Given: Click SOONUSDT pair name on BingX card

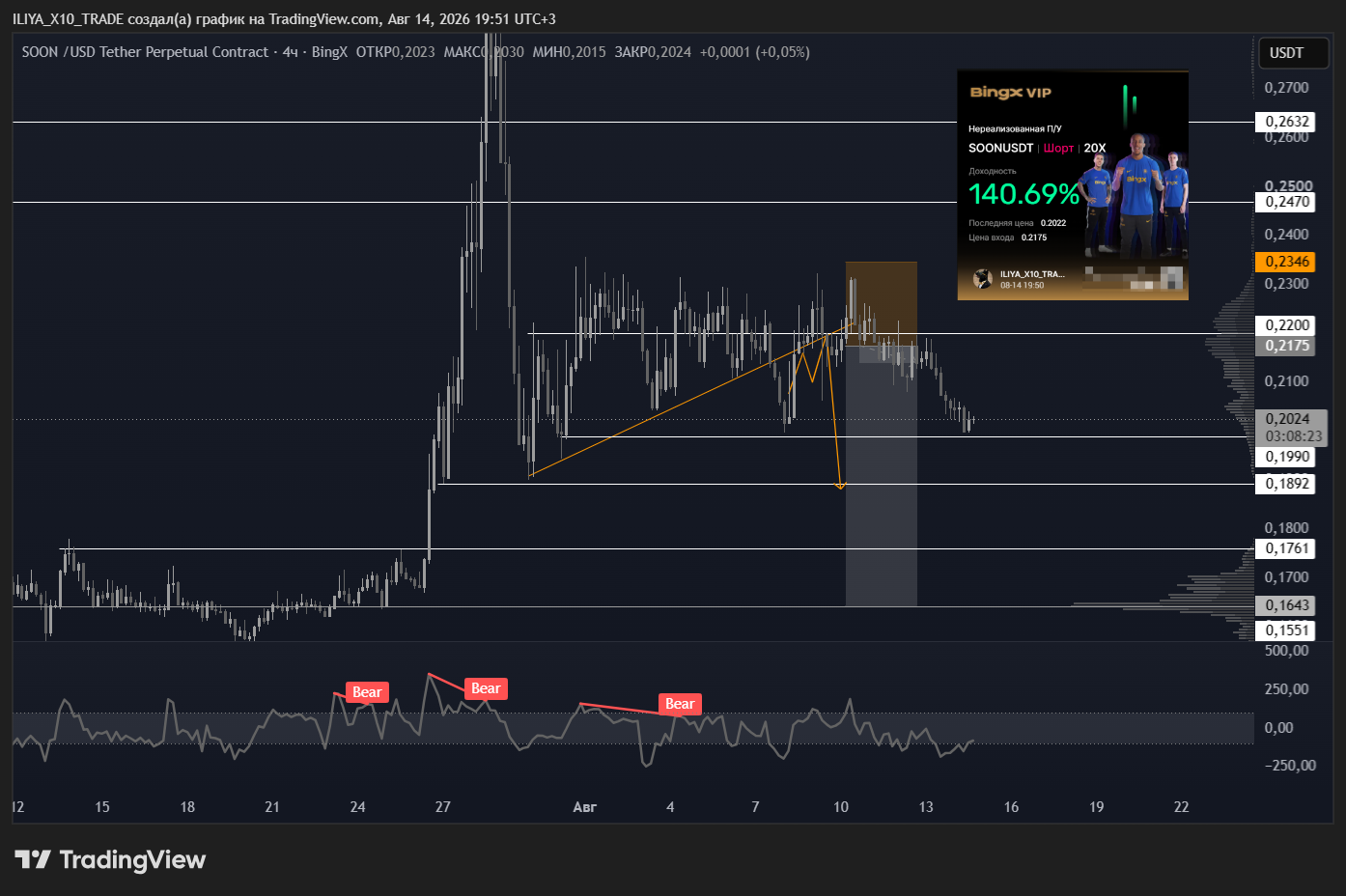Looking at the screenshot, I should (1000, 148).
